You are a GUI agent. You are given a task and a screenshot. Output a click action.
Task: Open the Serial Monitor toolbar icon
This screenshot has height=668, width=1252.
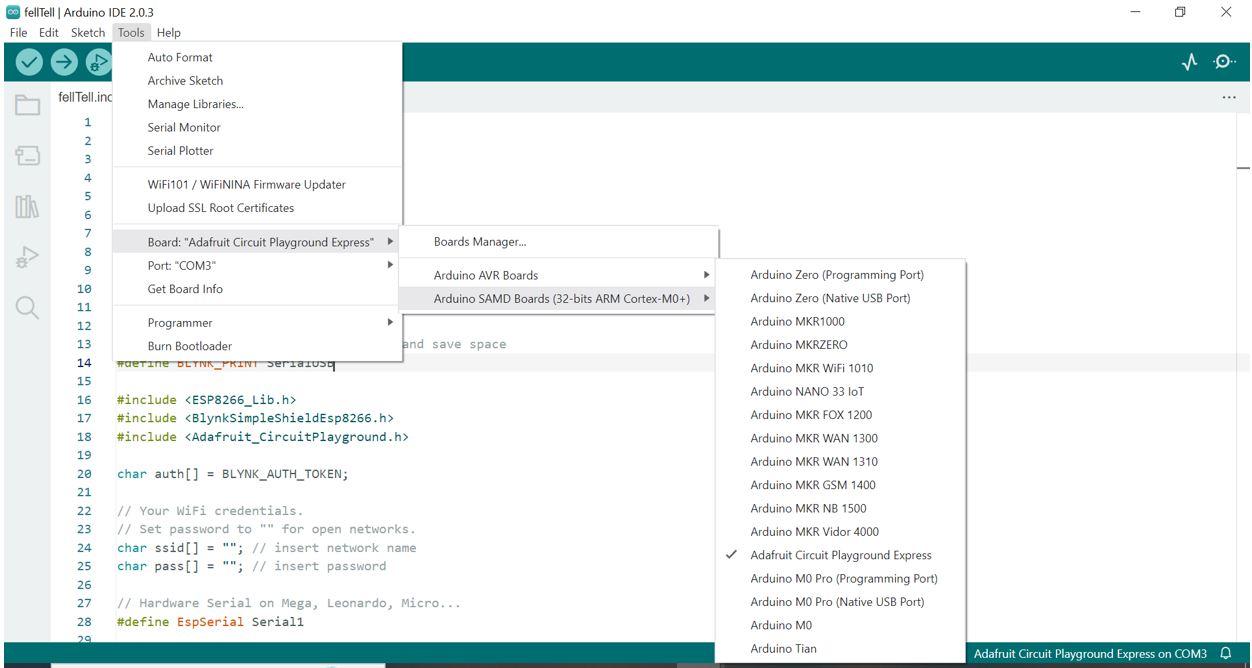pos(1224,62)
